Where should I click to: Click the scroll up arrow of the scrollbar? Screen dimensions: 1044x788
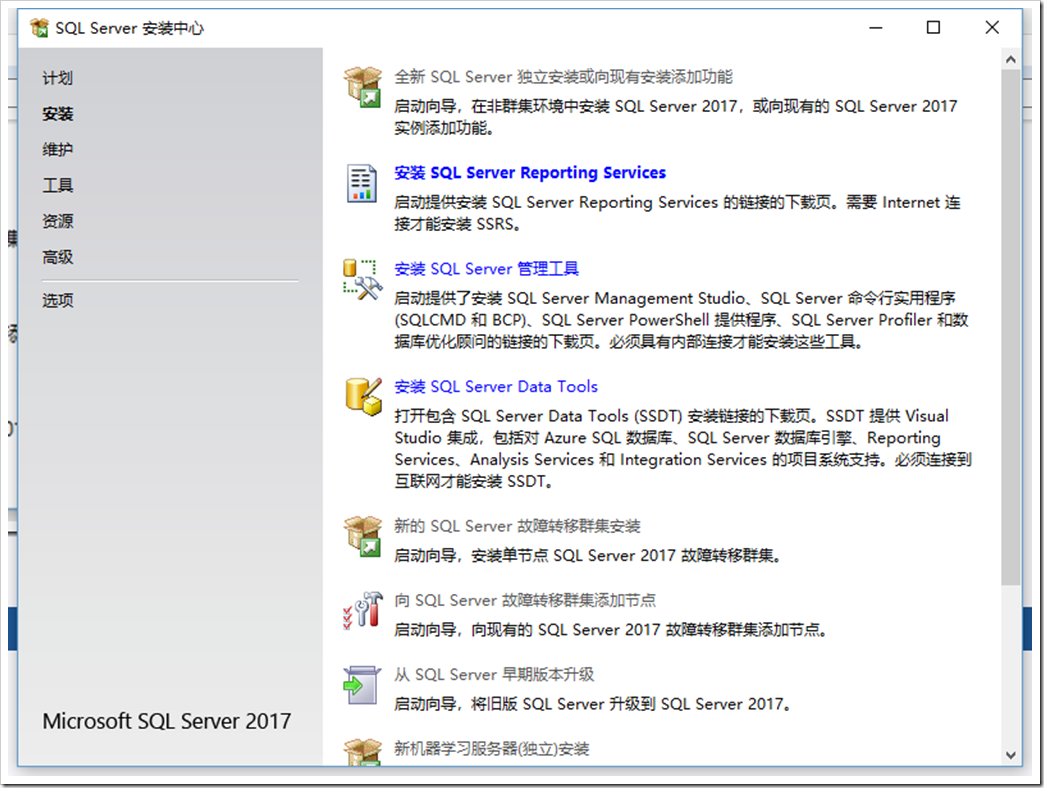click(x=1011, y=59)
